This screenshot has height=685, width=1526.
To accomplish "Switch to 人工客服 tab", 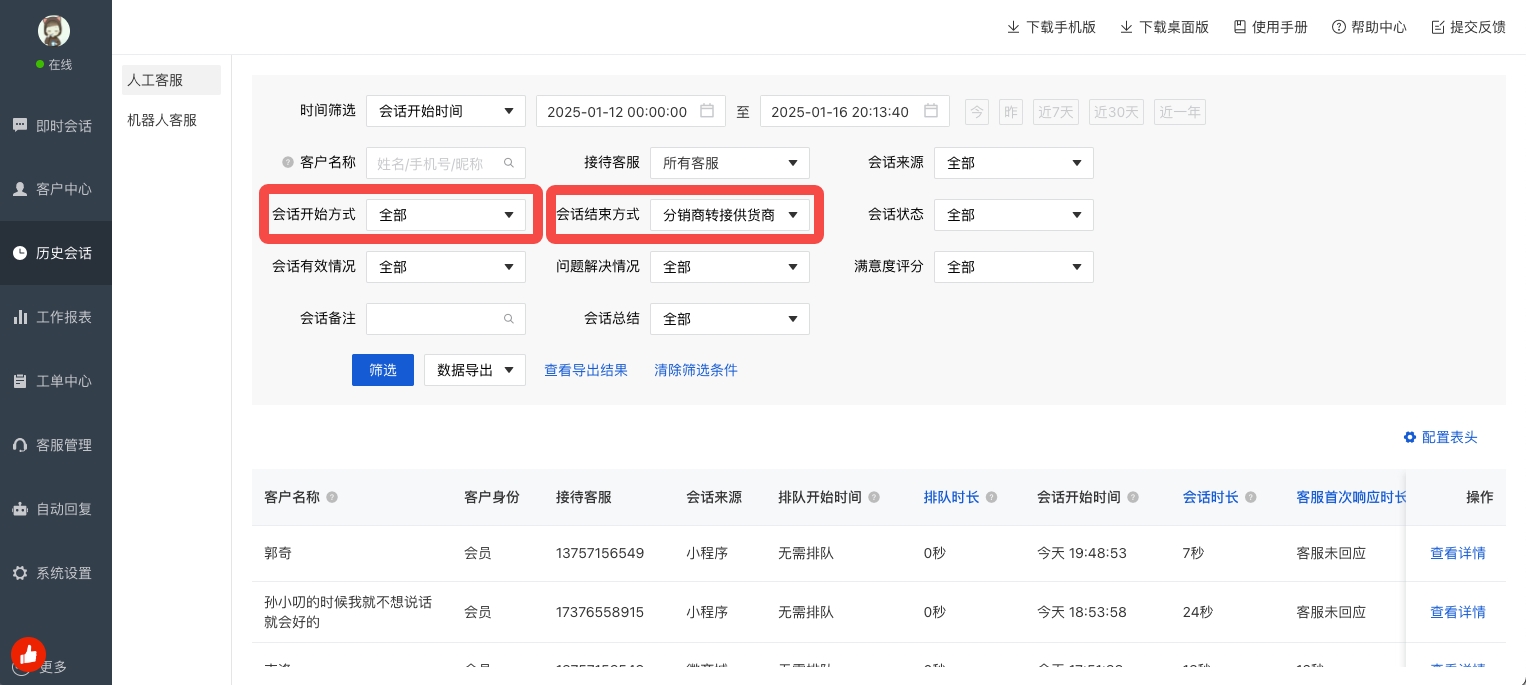I will 171,80.
